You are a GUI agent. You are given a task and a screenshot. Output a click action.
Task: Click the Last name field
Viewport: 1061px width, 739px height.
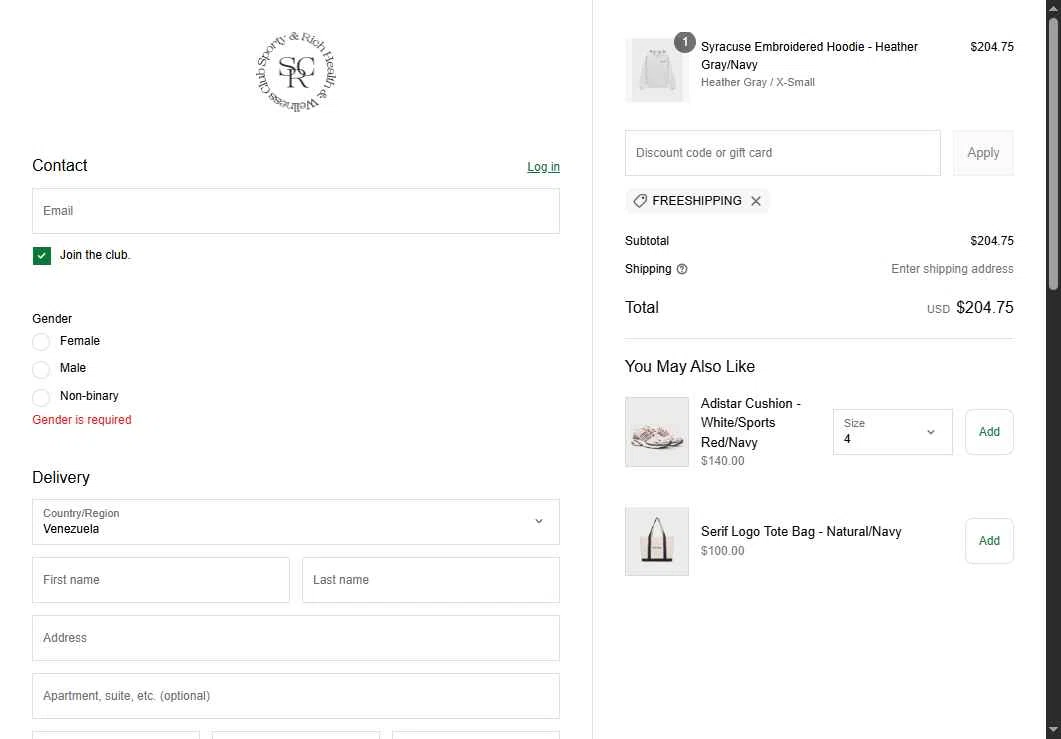tap(431, 580)
